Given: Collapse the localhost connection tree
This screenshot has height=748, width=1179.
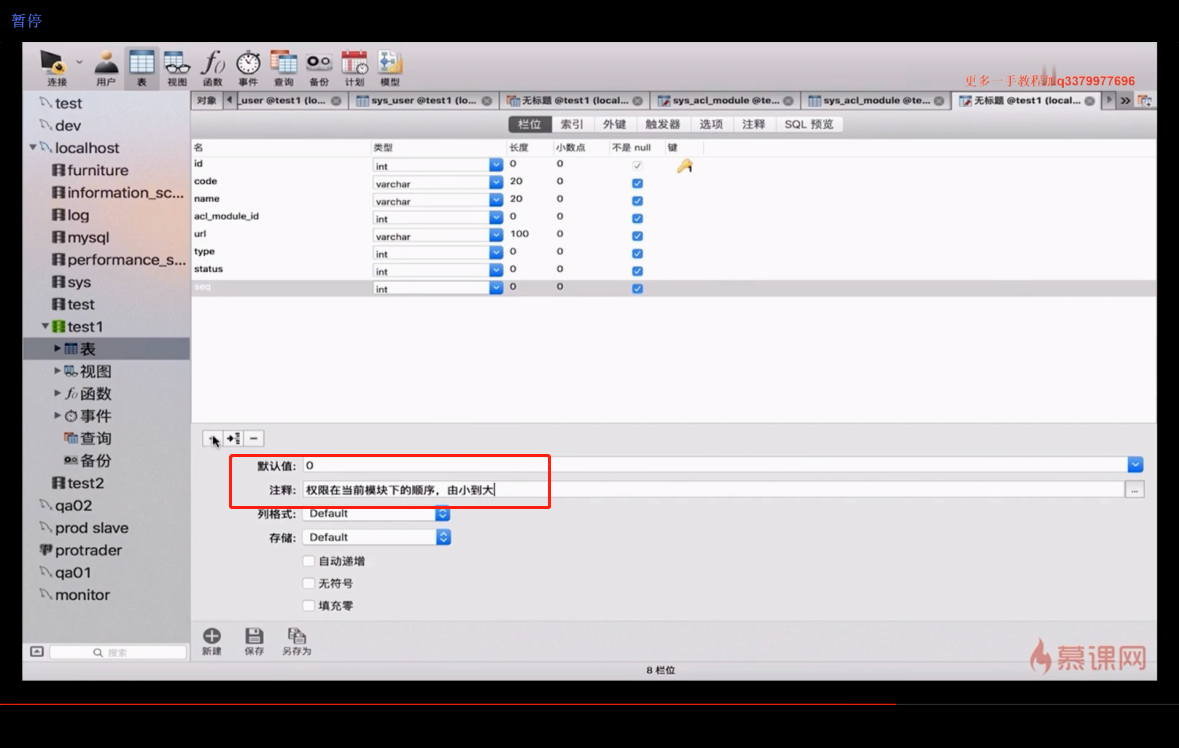Looking at the screenshot, I should click(33, 147).
